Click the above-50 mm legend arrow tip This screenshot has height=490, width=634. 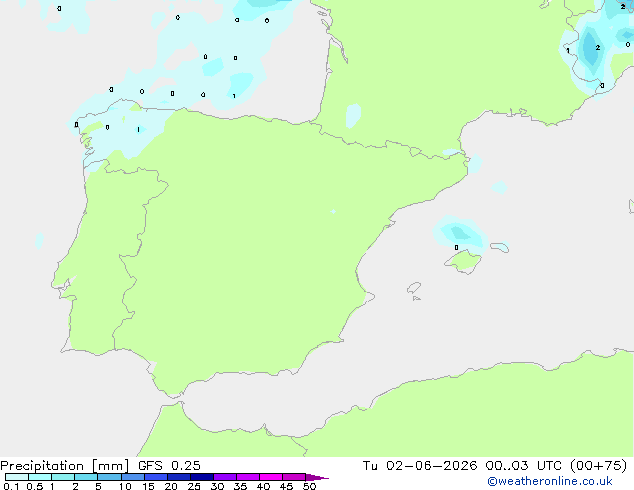(317, 477)
